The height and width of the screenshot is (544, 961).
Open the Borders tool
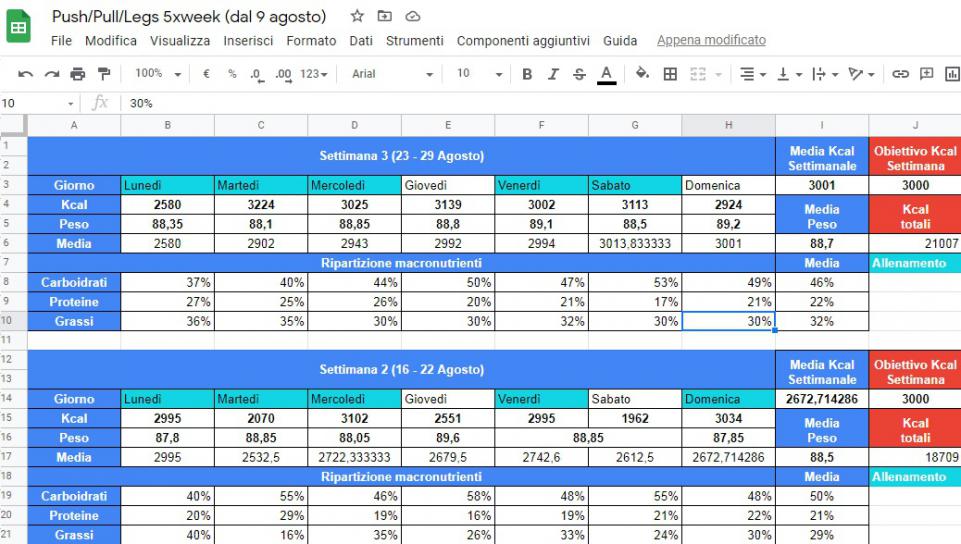pyautogui.click(x=670, y=74)
